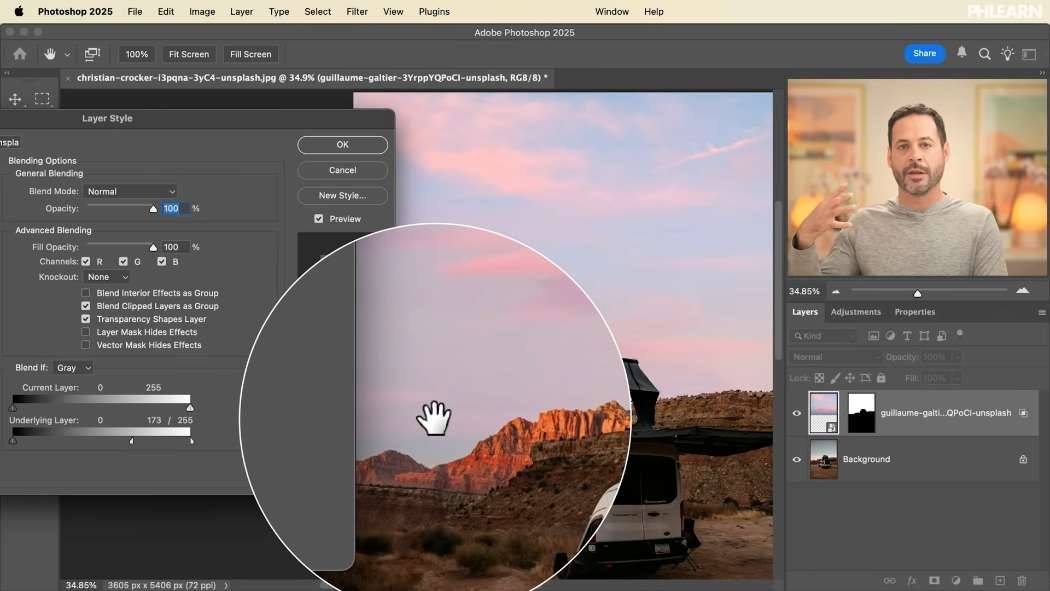The image size is (1050, 591).
Task: Enable Layer Mask Hides Effects
Action: pos(86,332)
